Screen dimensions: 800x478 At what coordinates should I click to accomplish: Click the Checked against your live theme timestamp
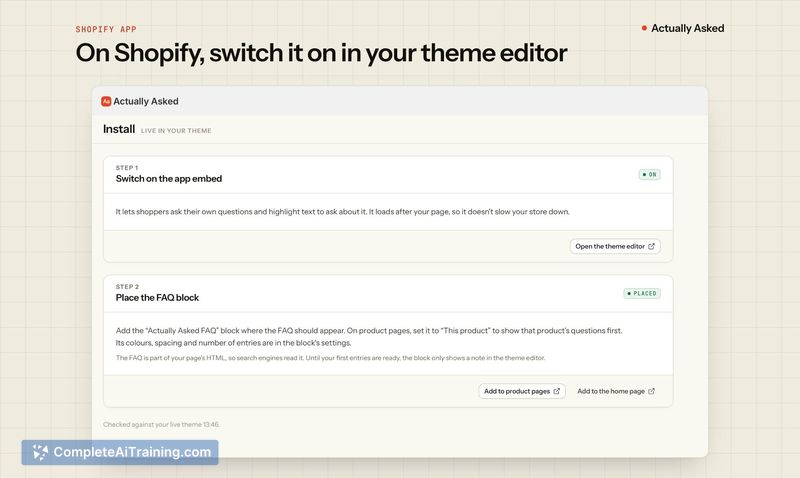(161, 424)
